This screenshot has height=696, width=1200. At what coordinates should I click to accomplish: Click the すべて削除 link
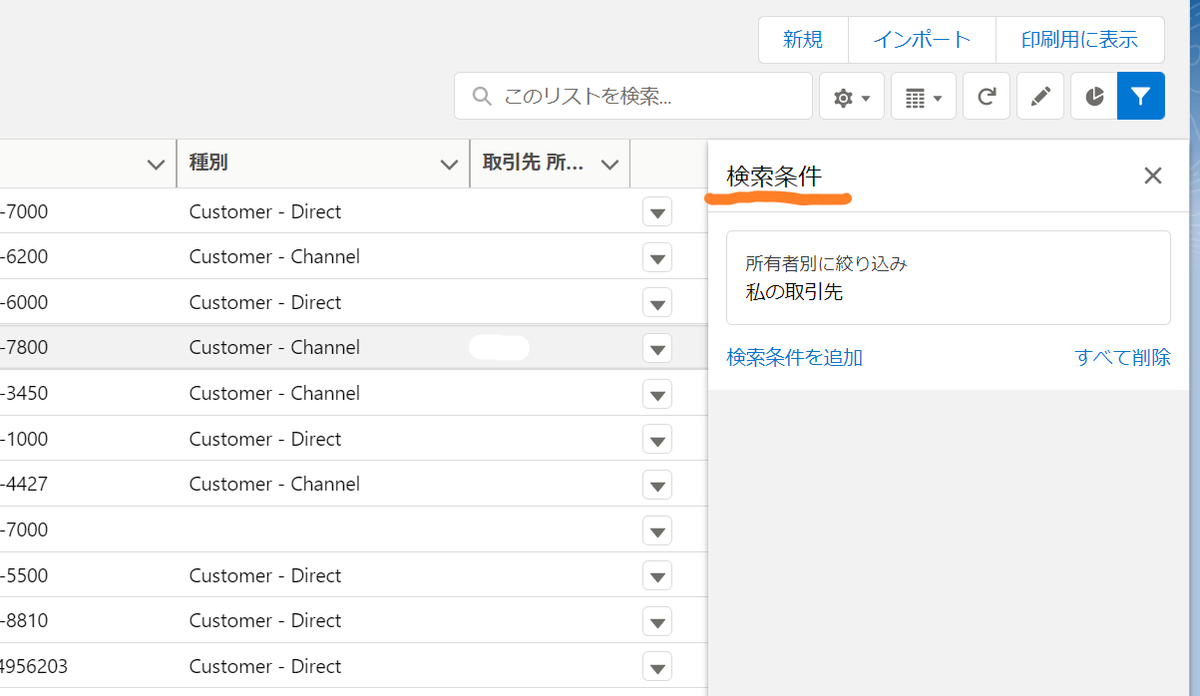tap(1122, 357)
